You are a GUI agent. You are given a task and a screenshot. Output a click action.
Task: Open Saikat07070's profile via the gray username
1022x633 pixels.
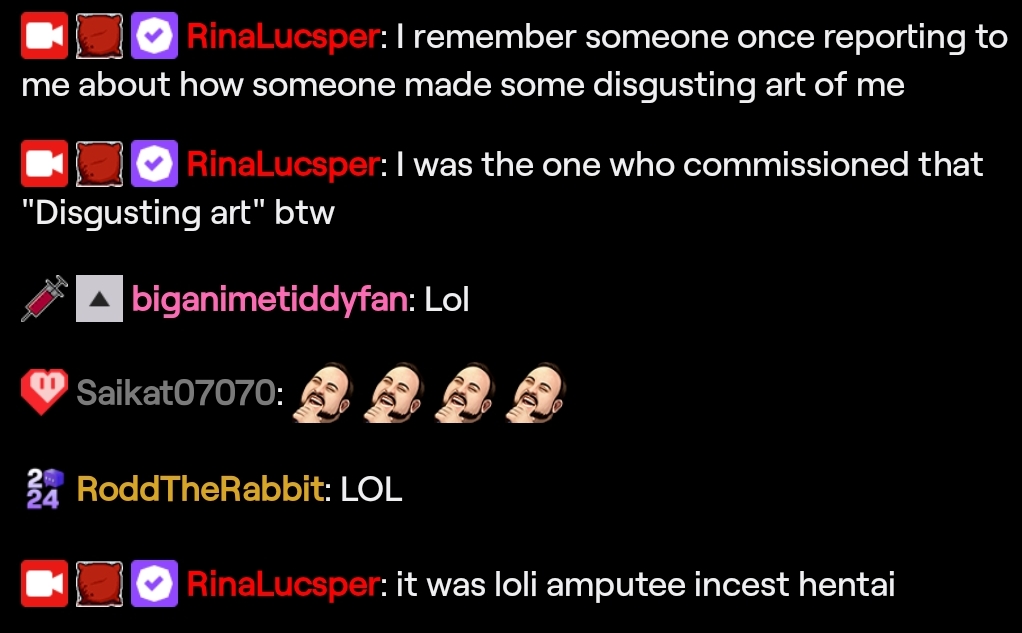click(x=176, y=392)
